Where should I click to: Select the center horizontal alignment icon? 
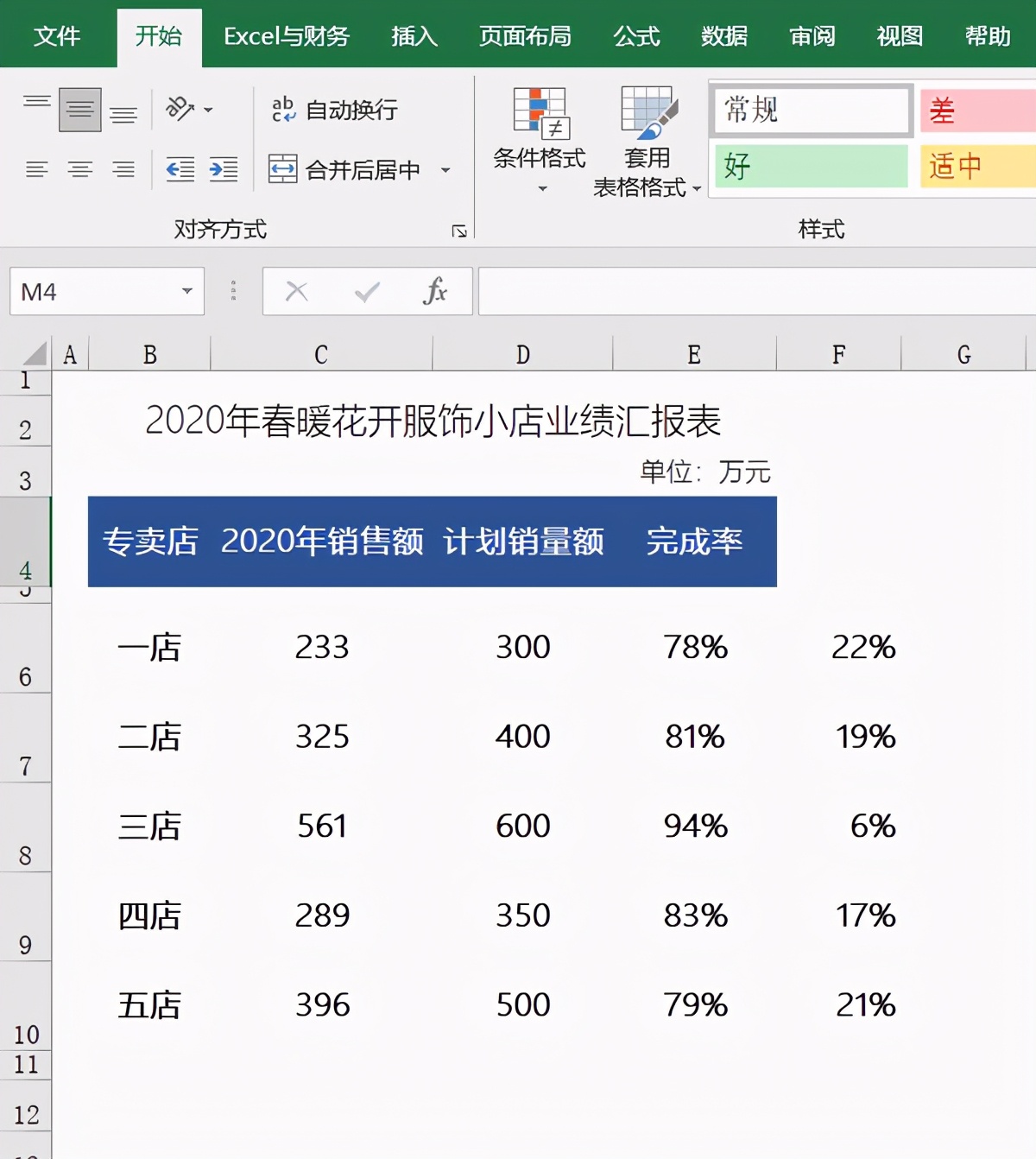[x=82, y=168]
